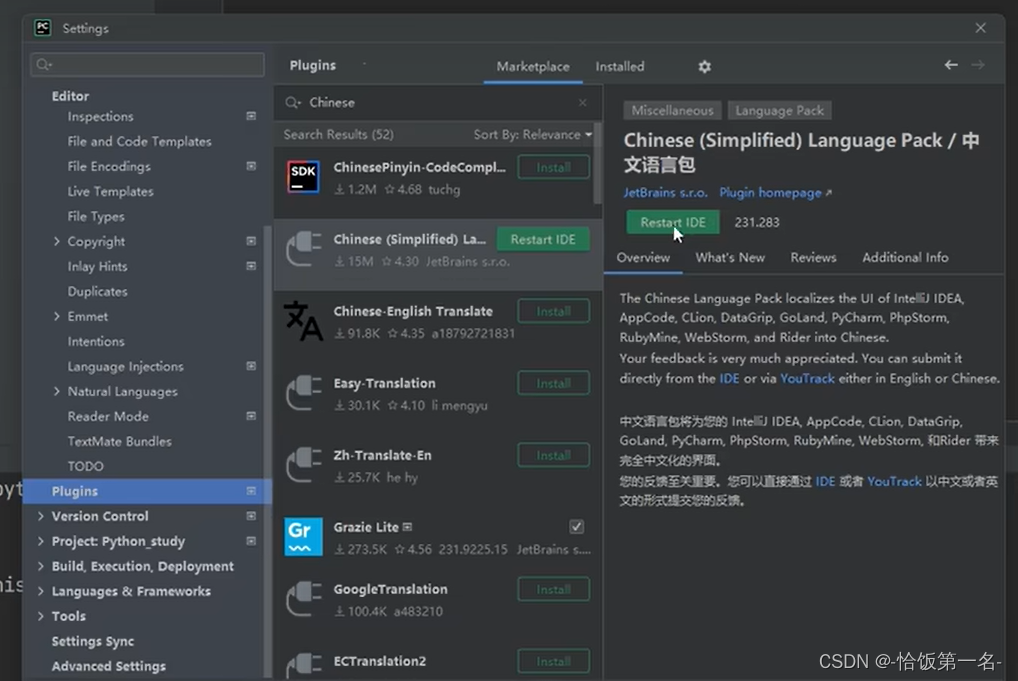Image resolution: width=1018 pixels, height=681 pixels.
Task: Click the Easy-Translation plugin icon
Action: tap(303, 393)
